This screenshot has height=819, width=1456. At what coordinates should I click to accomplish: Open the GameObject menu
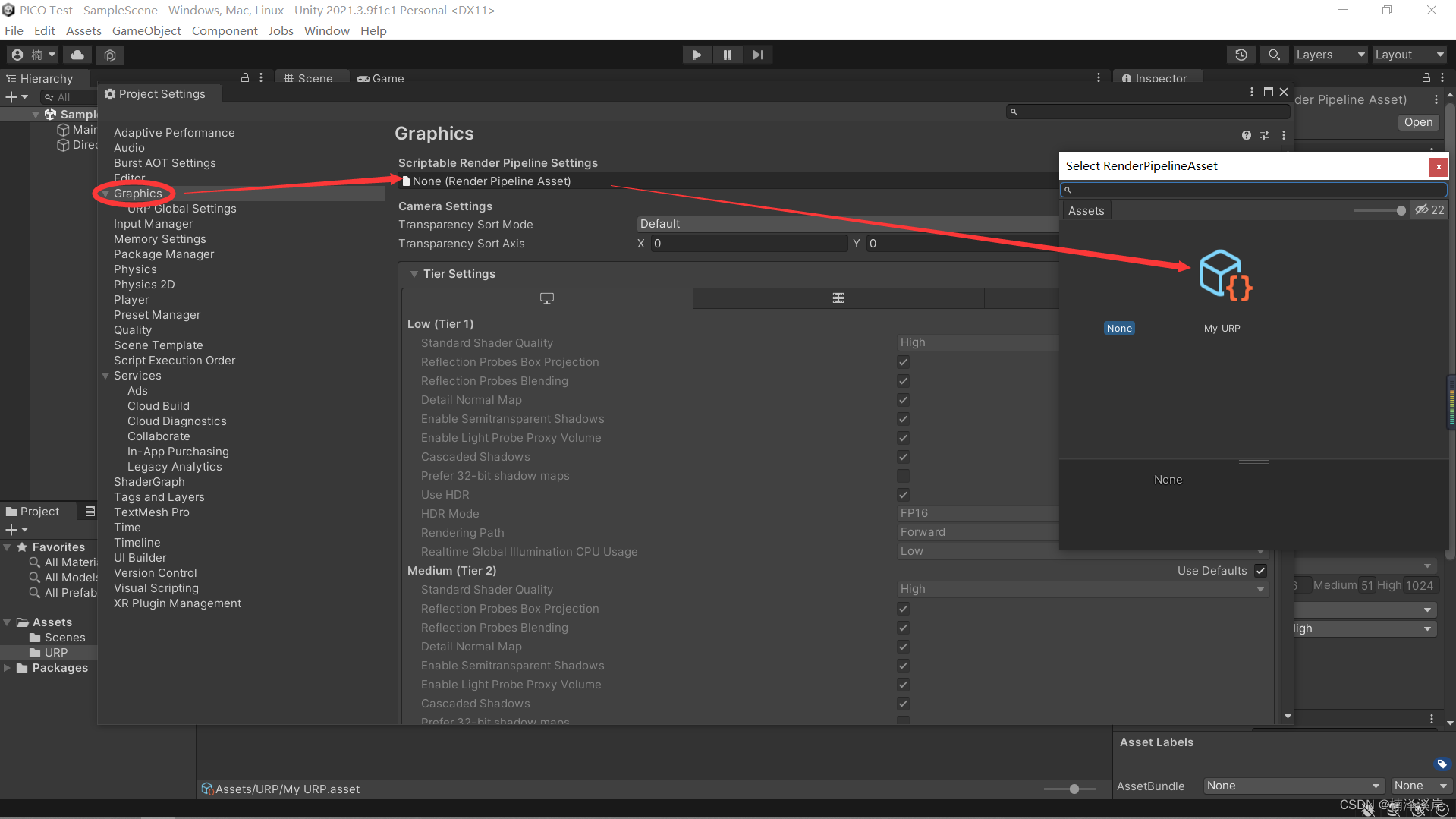(x=146, y=31)
